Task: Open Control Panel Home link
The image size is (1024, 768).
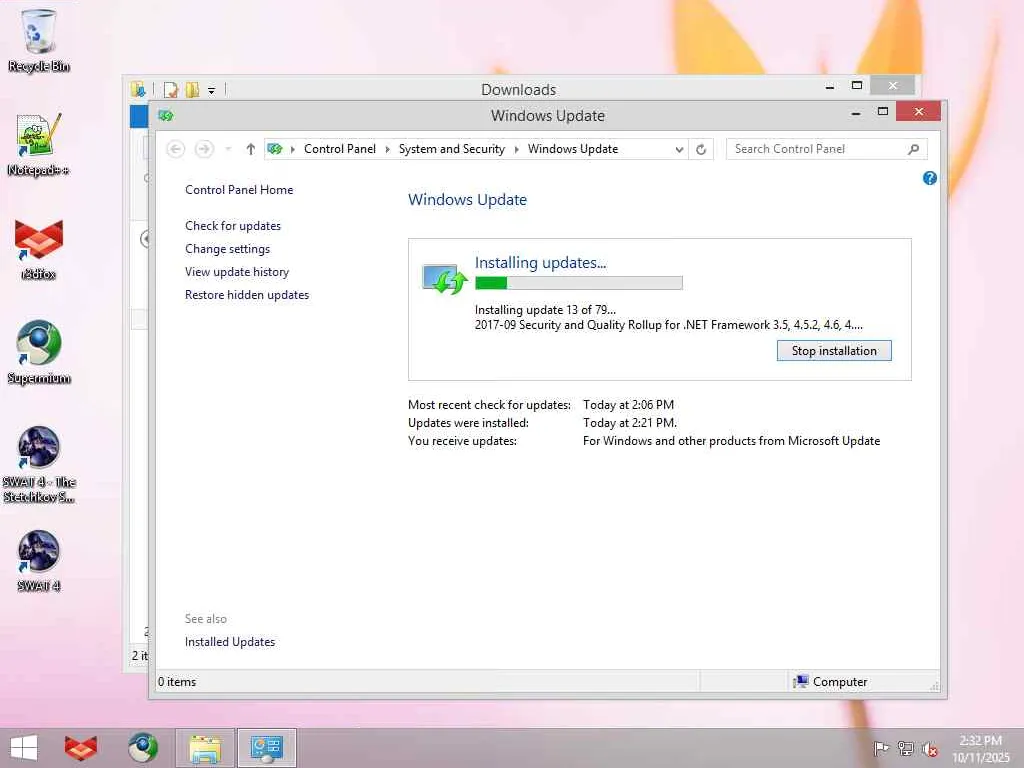Action: click(x=239, y=190)
